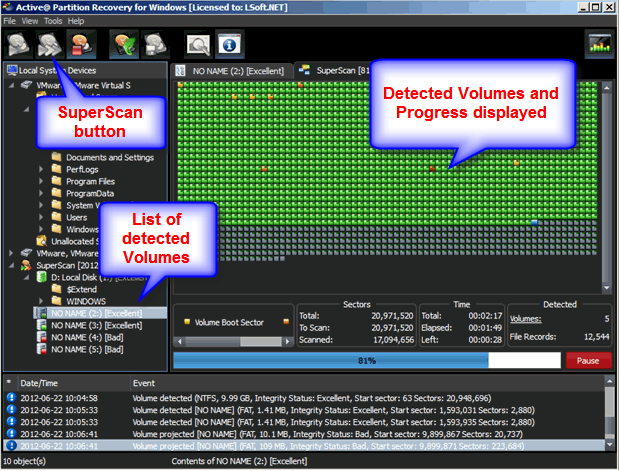This screenshot has width=619, height=471.
Task: Open the blue info properties icon
Action: [229, 44]
